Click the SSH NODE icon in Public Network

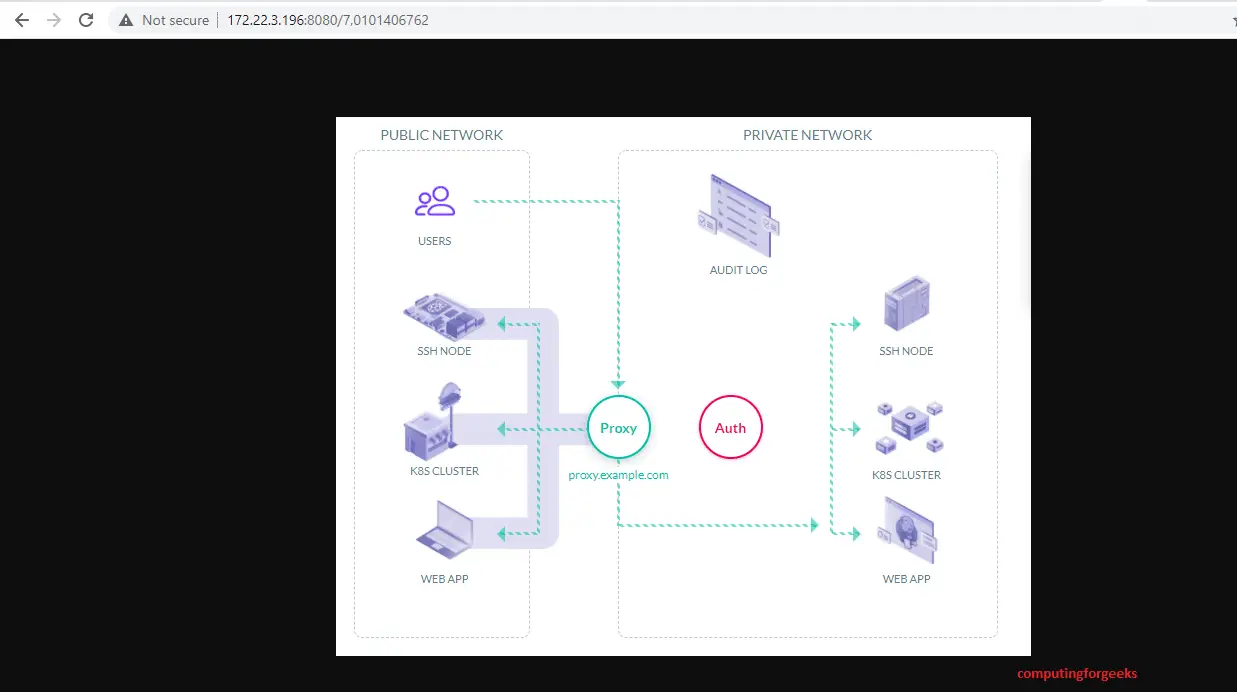click(x=444, y=315)
